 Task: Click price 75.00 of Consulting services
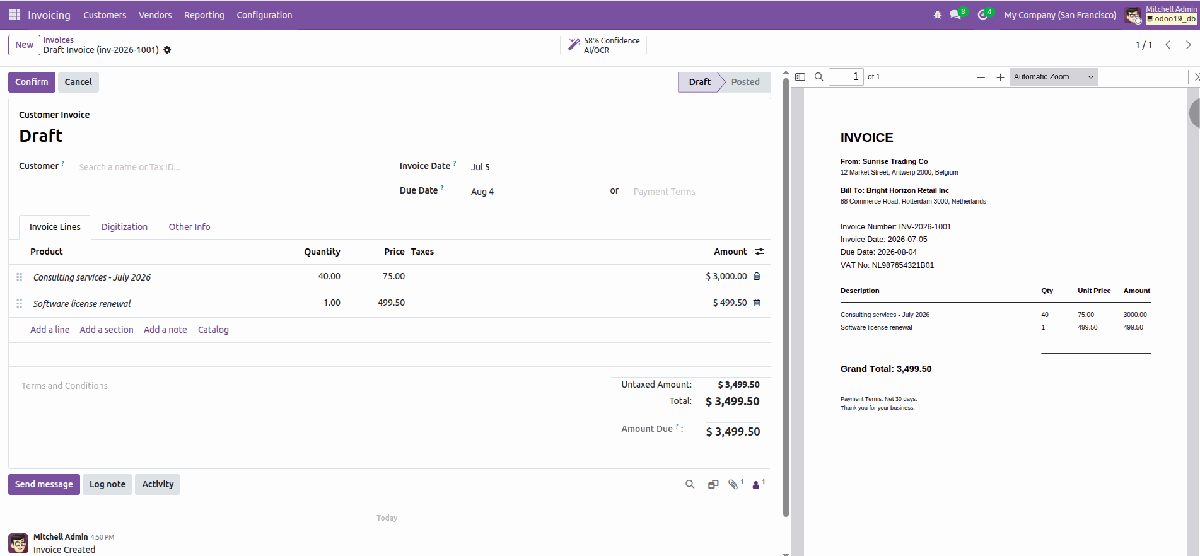[394, 277]
